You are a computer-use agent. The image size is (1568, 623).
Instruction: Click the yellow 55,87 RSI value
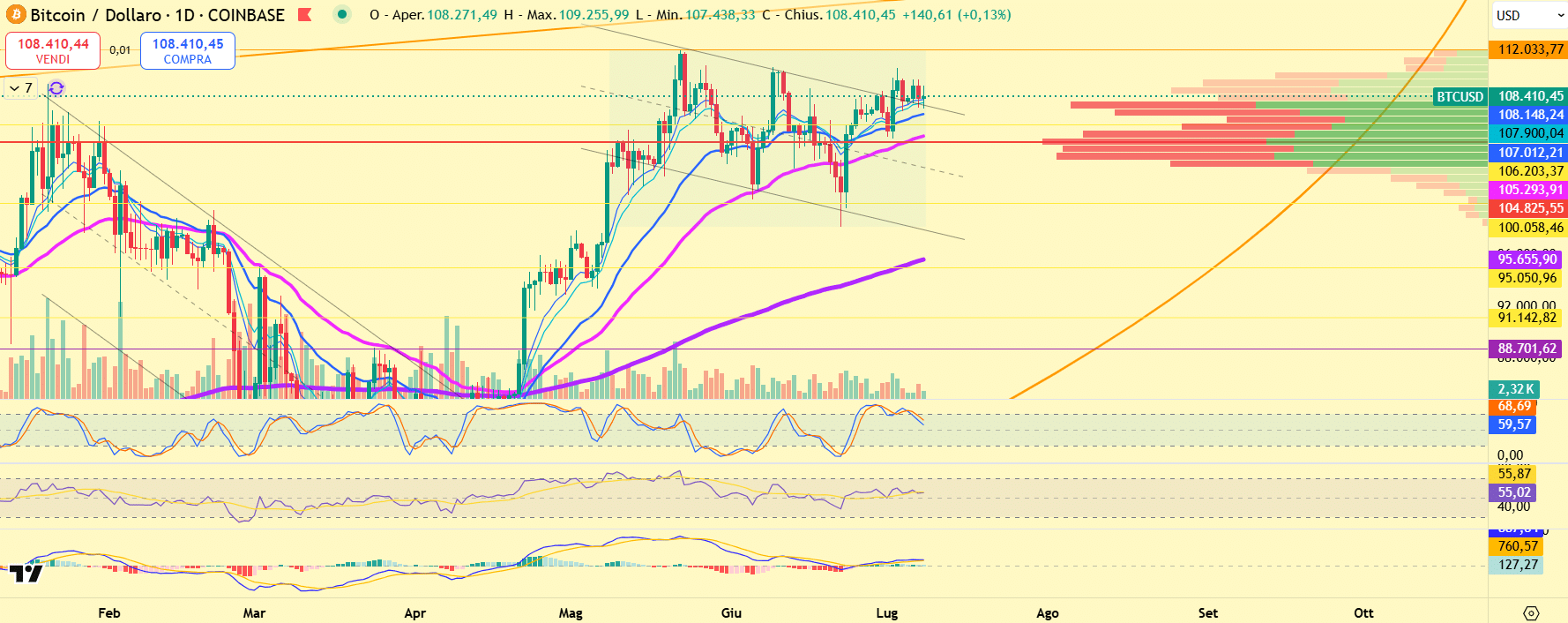click(1512, 474)
